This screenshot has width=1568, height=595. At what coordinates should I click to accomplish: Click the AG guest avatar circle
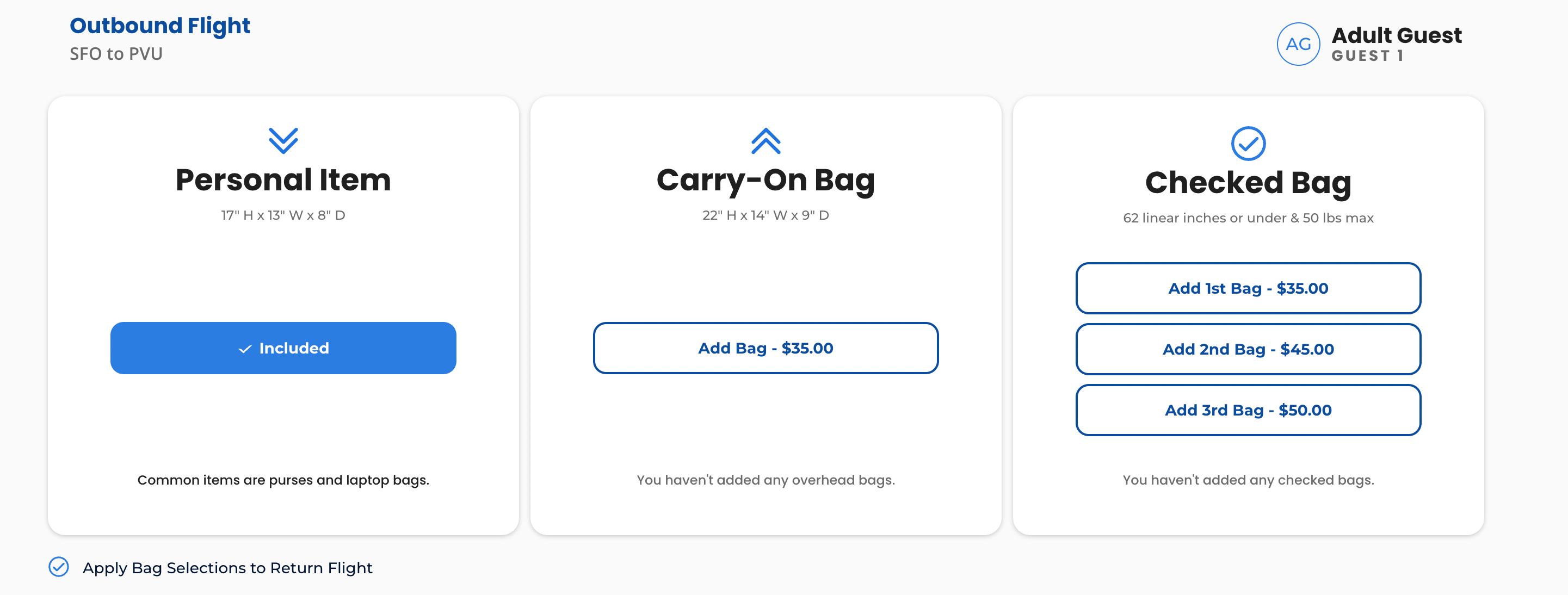tap(1298, 45)
